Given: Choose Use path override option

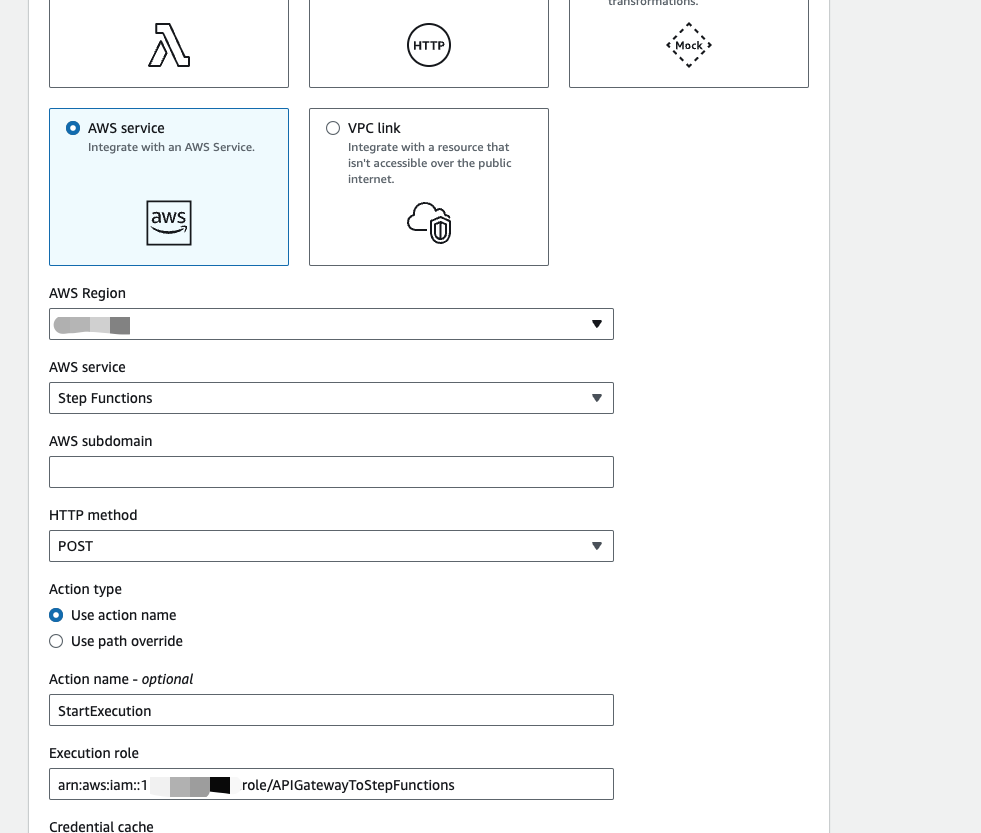Looking at the screenshot, I should click(x=56, y=641).
